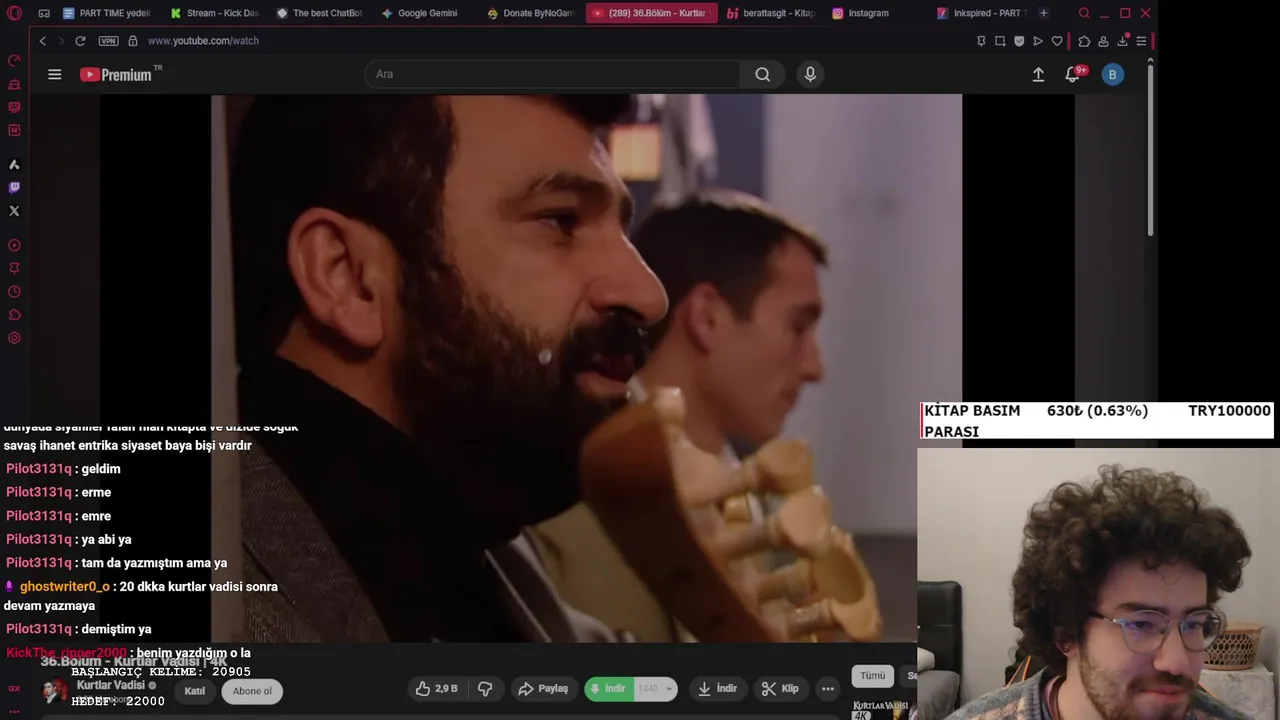1280x720 pixels.
Task: Open a new tab with plus button
Action: (x=1043, y=13)
